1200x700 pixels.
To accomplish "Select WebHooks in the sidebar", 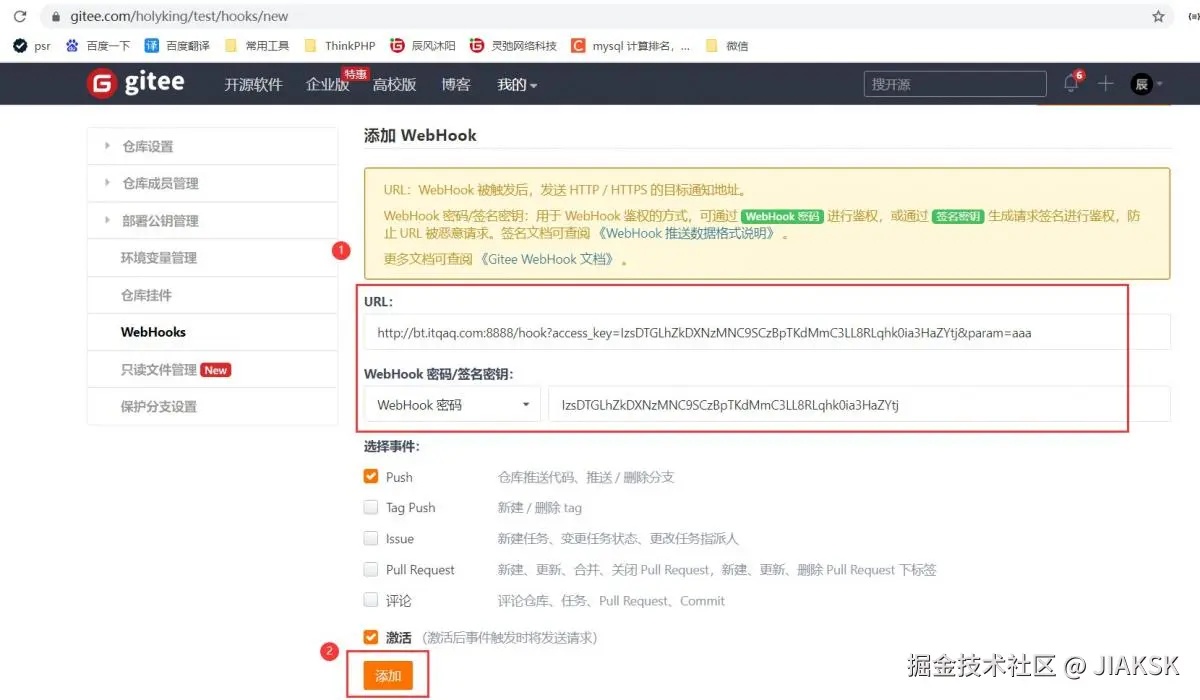I will tap(212, 332).
